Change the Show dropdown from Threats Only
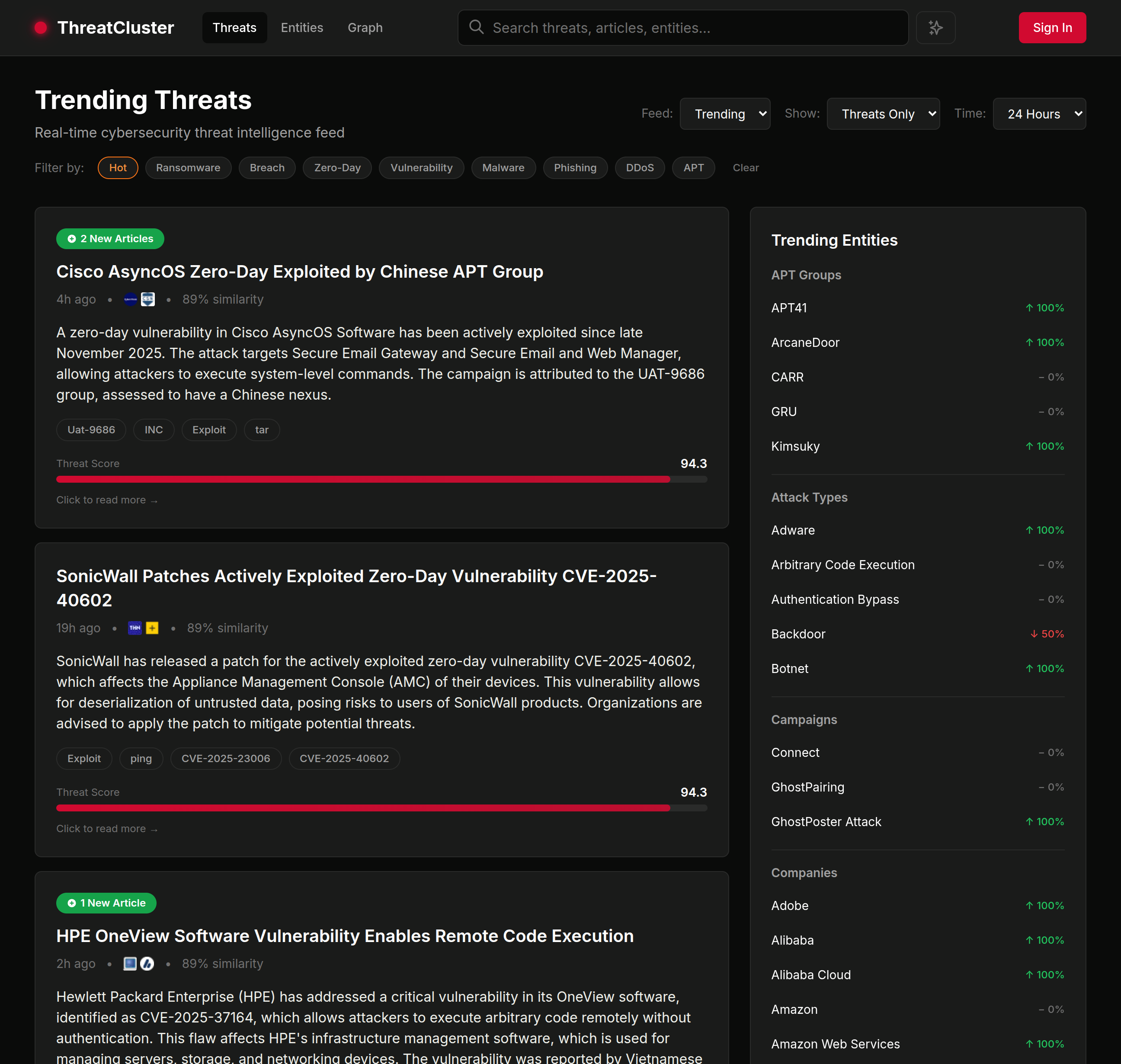This screenshot has height=1064, width=1121. [x=883, y=113]
